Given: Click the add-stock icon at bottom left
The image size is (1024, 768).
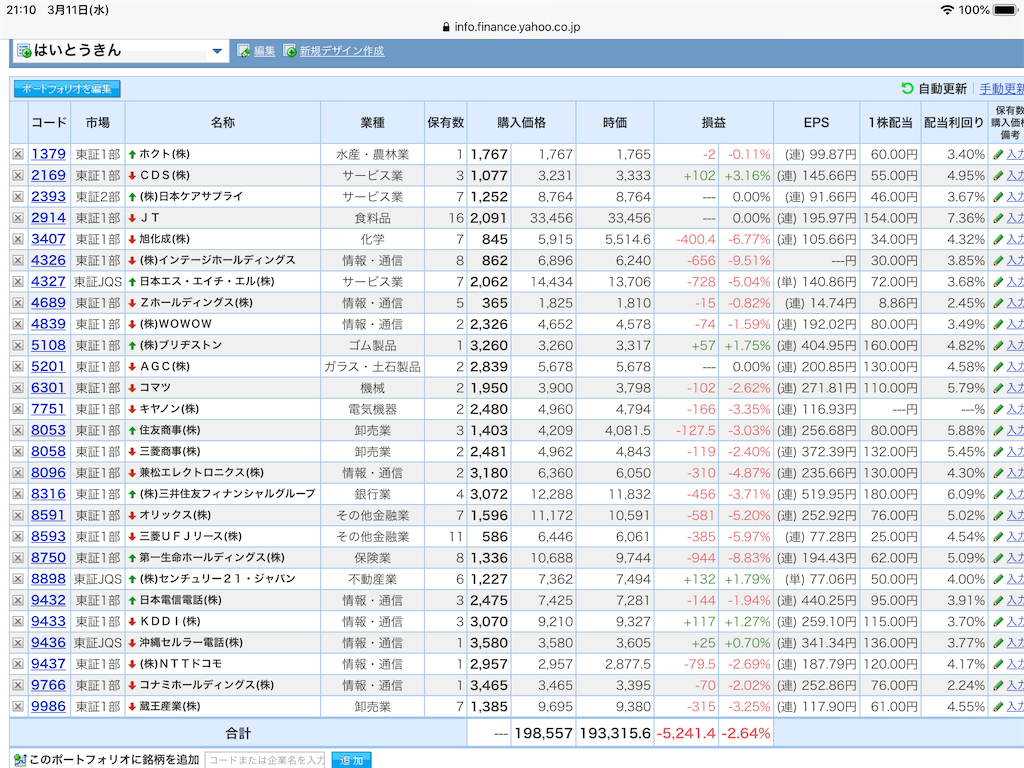Looking at the screenshot, I should [20, 760].
